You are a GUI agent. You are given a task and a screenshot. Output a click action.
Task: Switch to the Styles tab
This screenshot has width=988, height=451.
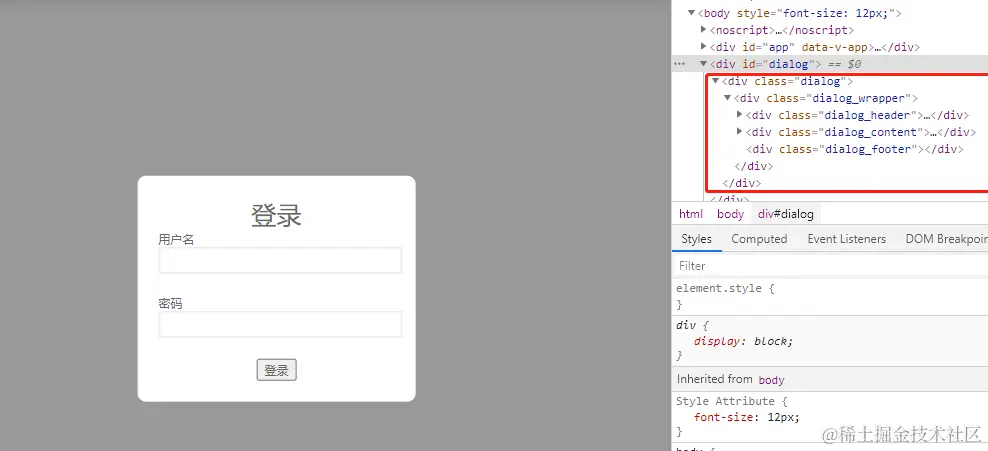pyautogui.click(x=696, y=239)
